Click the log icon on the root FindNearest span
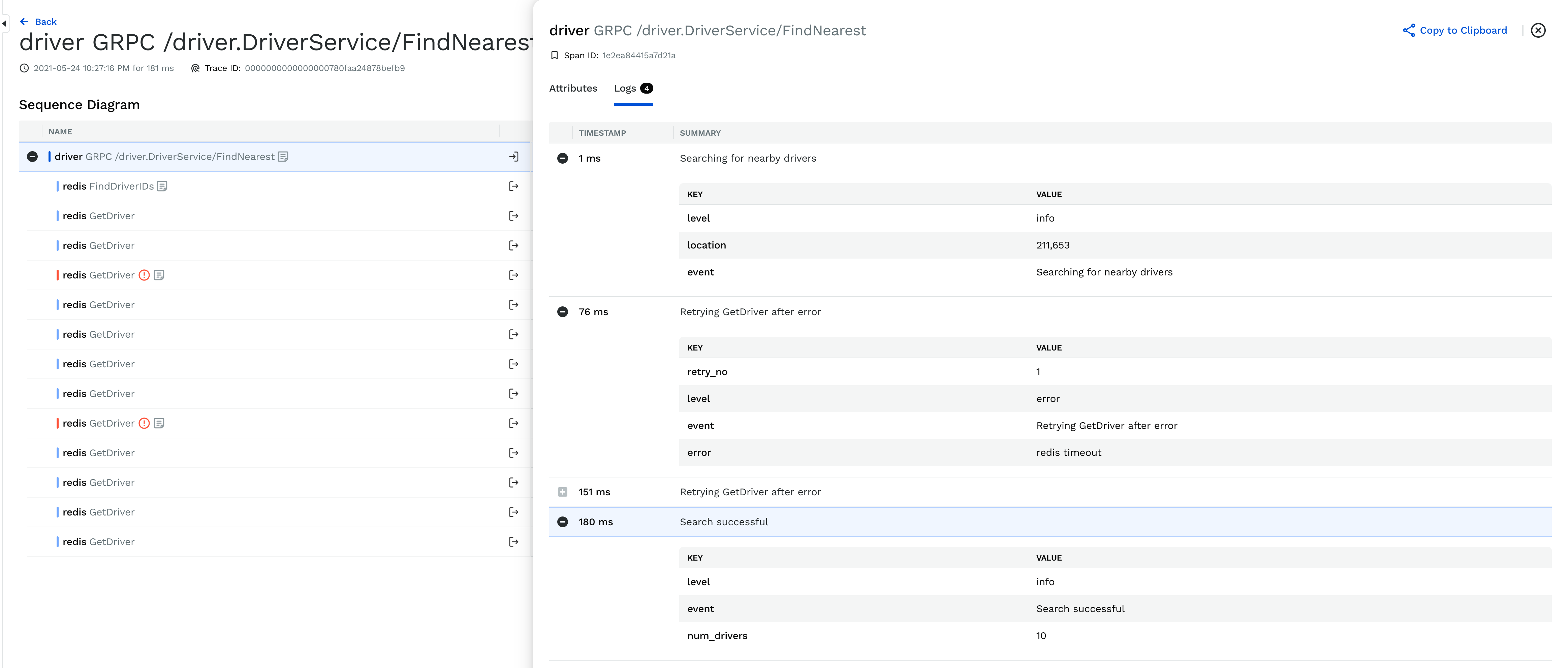The width and height of the screenshot is (1568, 668). (283, 156)
